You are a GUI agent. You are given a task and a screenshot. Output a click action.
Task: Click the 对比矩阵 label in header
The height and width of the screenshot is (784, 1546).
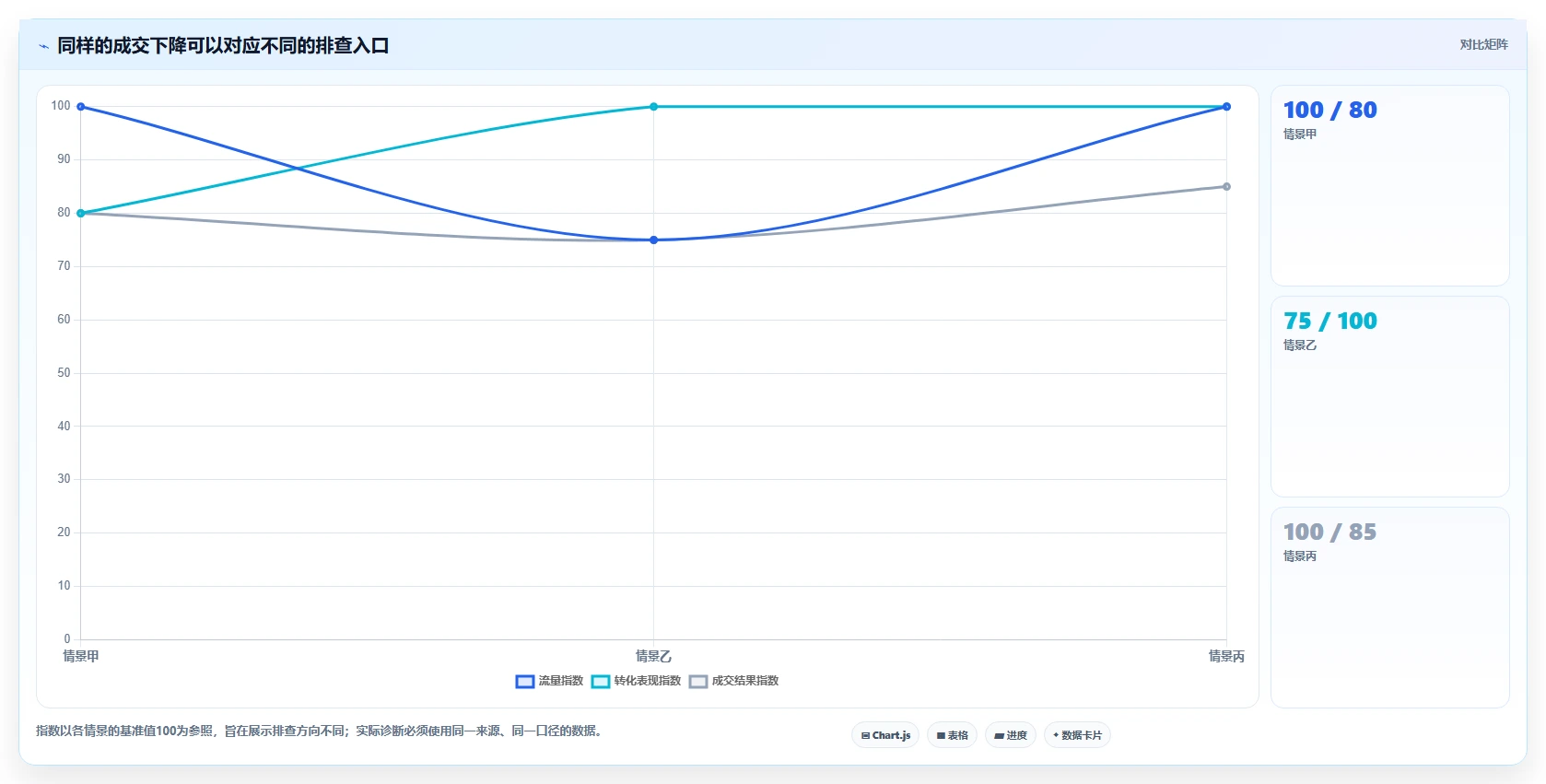coord(1483,44)
